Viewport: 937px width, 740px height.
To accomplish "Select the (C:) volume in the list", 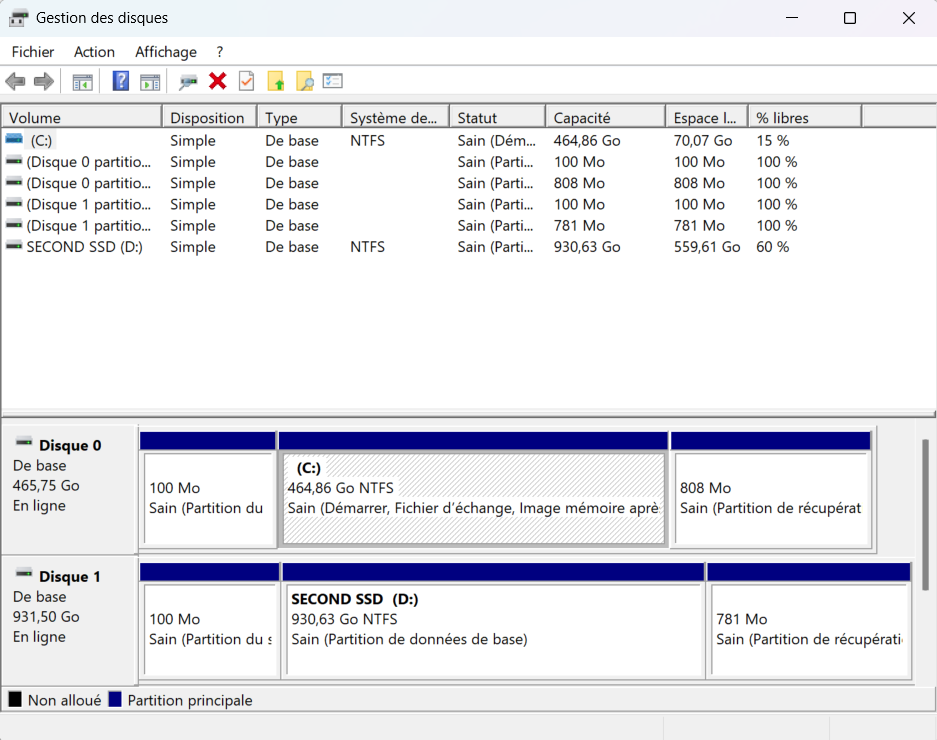I will point(41,141).
